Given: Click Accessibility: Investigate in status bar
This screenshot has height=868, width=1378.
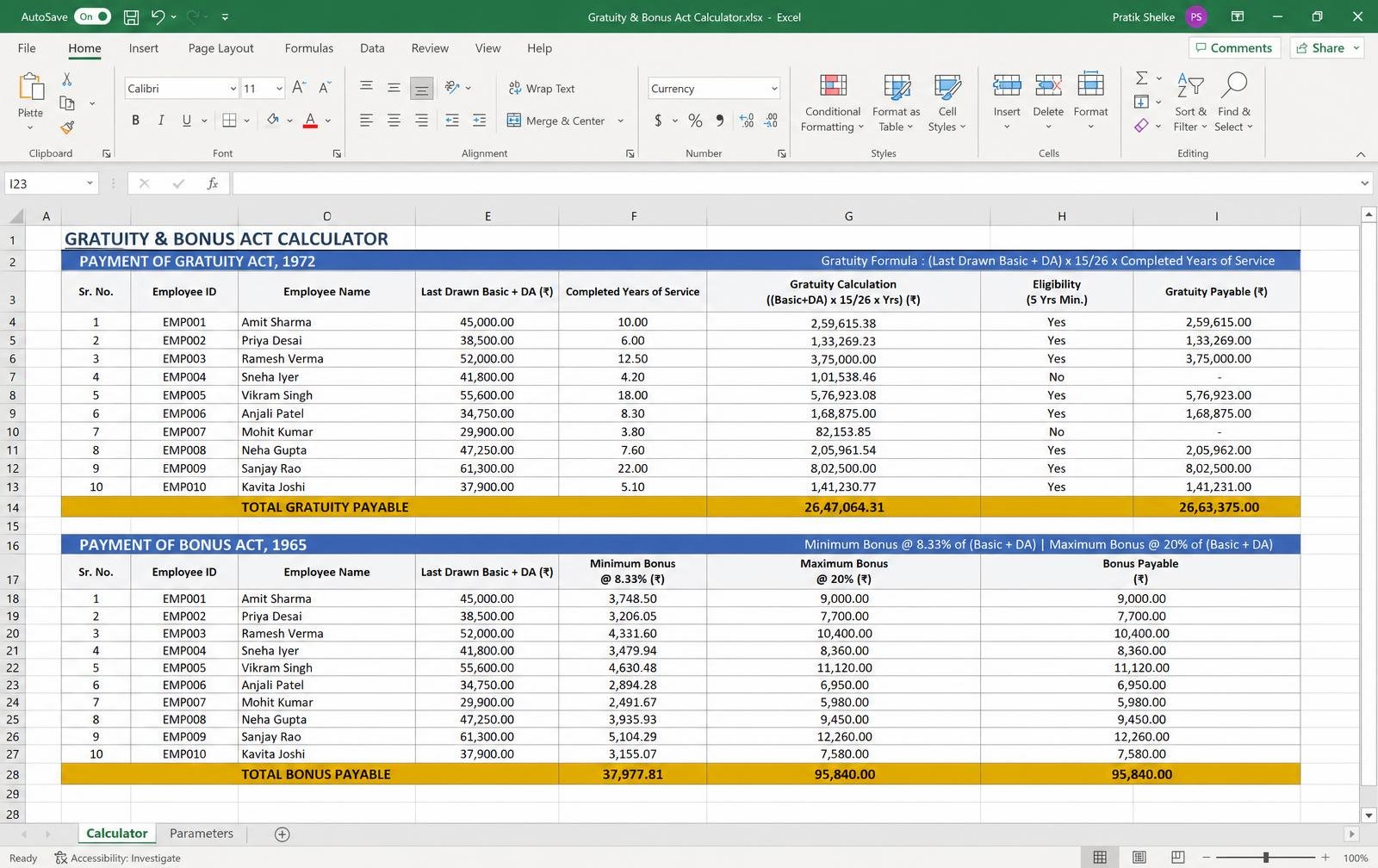Looking at the screenshot, I should click(x=118, y=858).
